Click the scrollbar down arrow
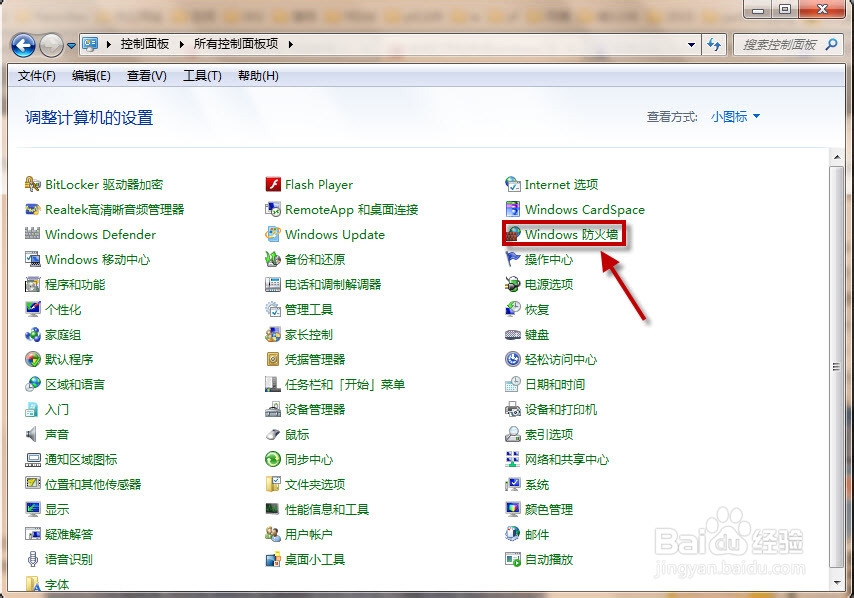This screenshot has height=598, width=854. tap(837, 583)
